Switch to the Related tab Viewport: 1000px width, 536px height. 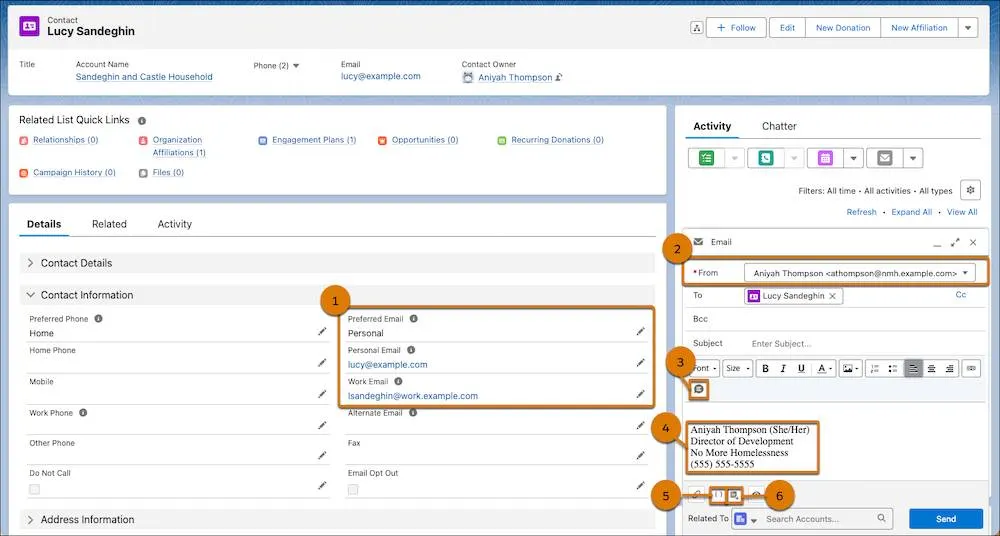point(109,224)
